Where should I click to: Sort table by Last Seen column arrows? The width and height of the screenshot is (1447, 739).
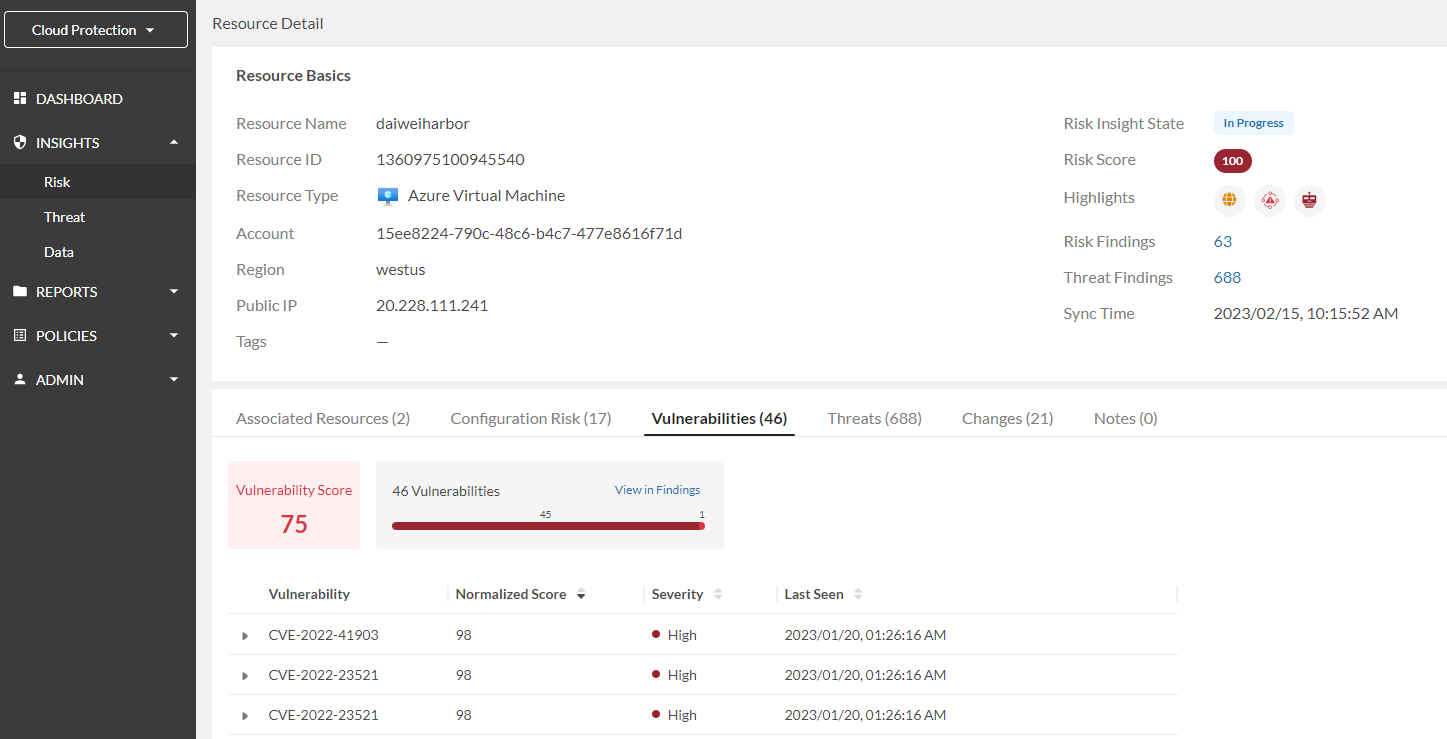[x=858, y=595]
